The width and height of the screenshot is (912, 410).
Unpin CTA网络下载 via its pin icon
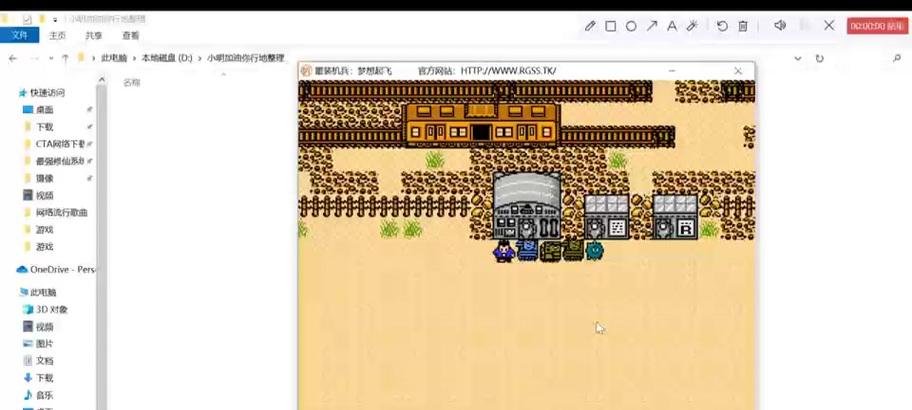(90, 144)
